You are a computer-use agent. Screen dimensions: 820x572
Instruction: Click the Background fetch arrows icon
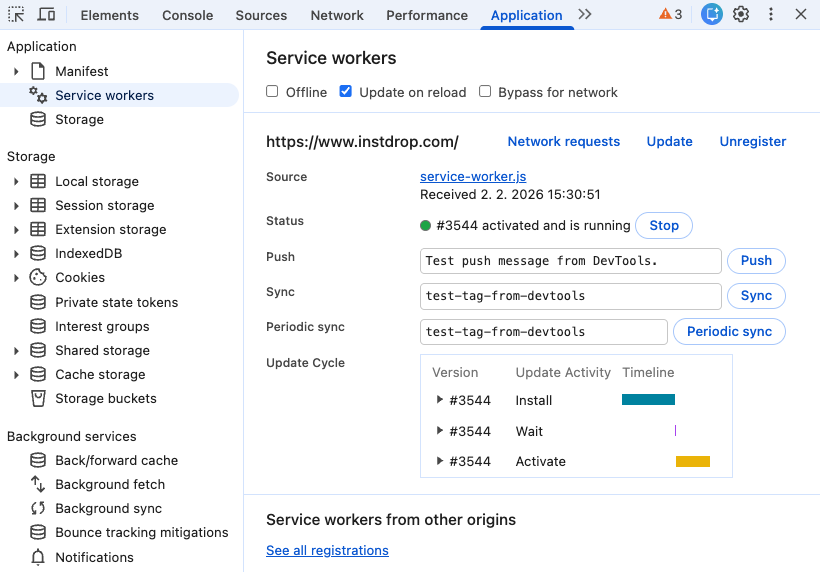coord(38,484)
